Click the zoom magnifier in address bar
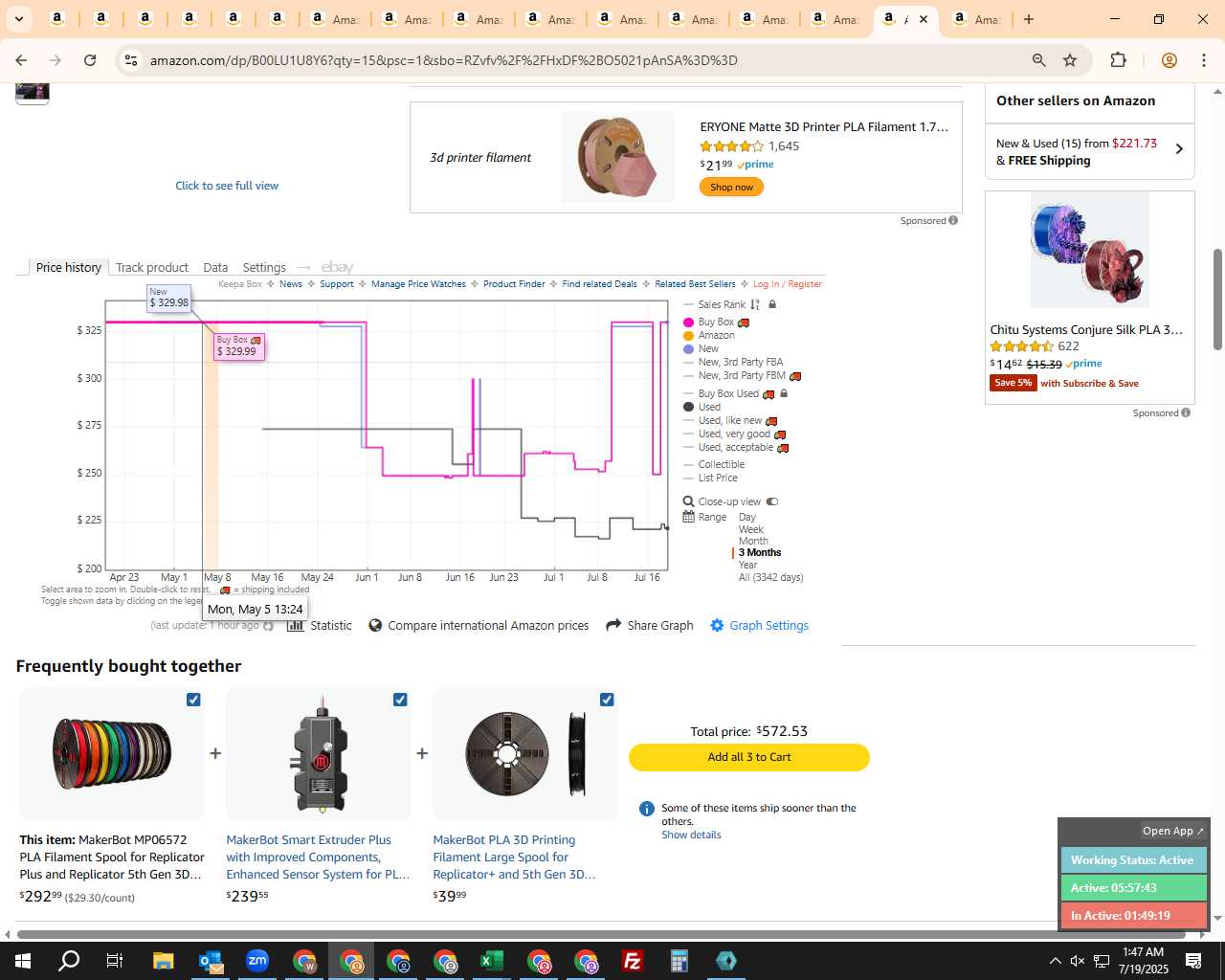The image size is (1225, 980). tap(1038, 60)
